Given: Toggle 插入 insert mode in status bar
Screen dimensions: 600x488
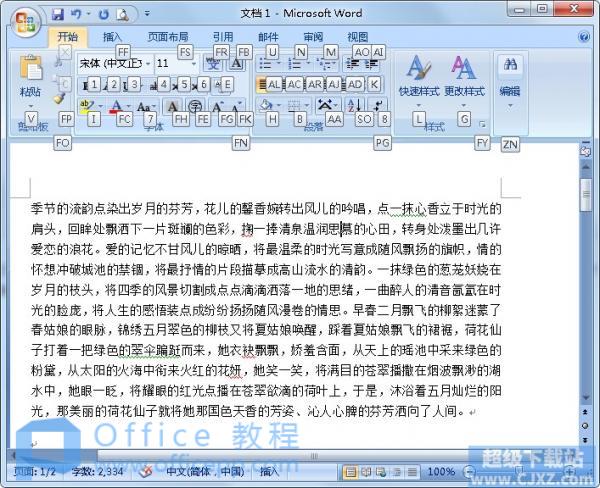Looking at the screenshot, I should [x=270, y=470].
